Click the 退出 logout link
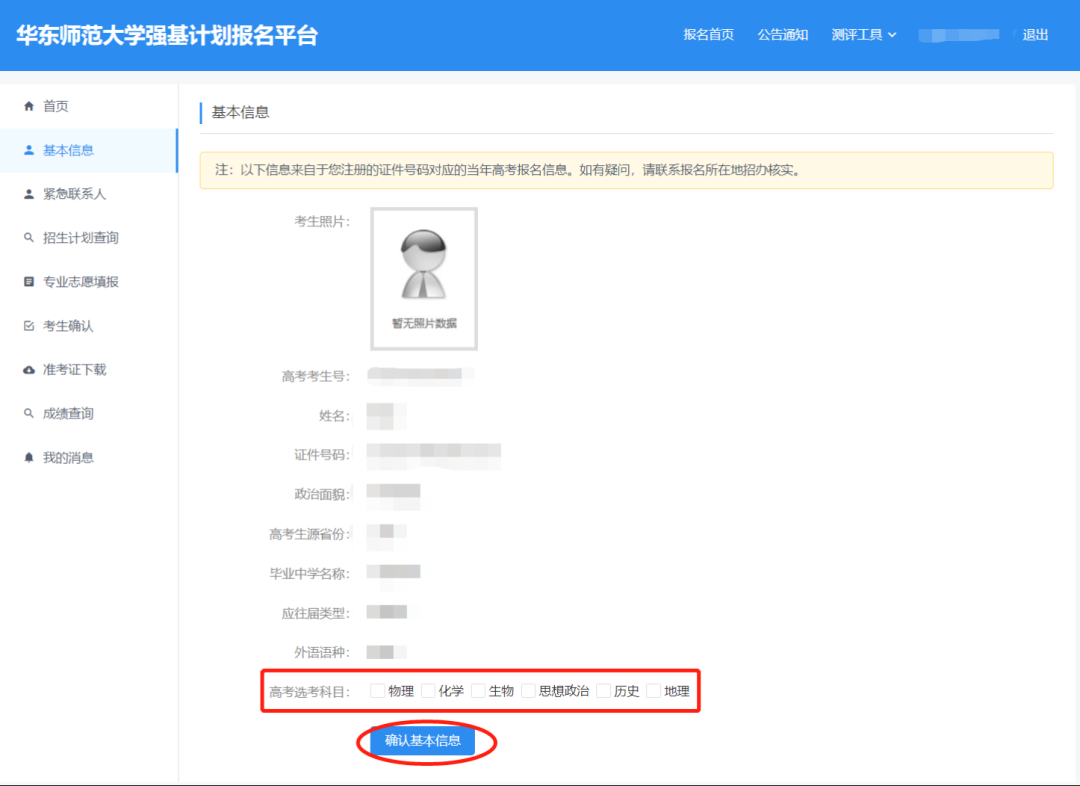Screen dimensions: 1080x786 click(1035, 35)
